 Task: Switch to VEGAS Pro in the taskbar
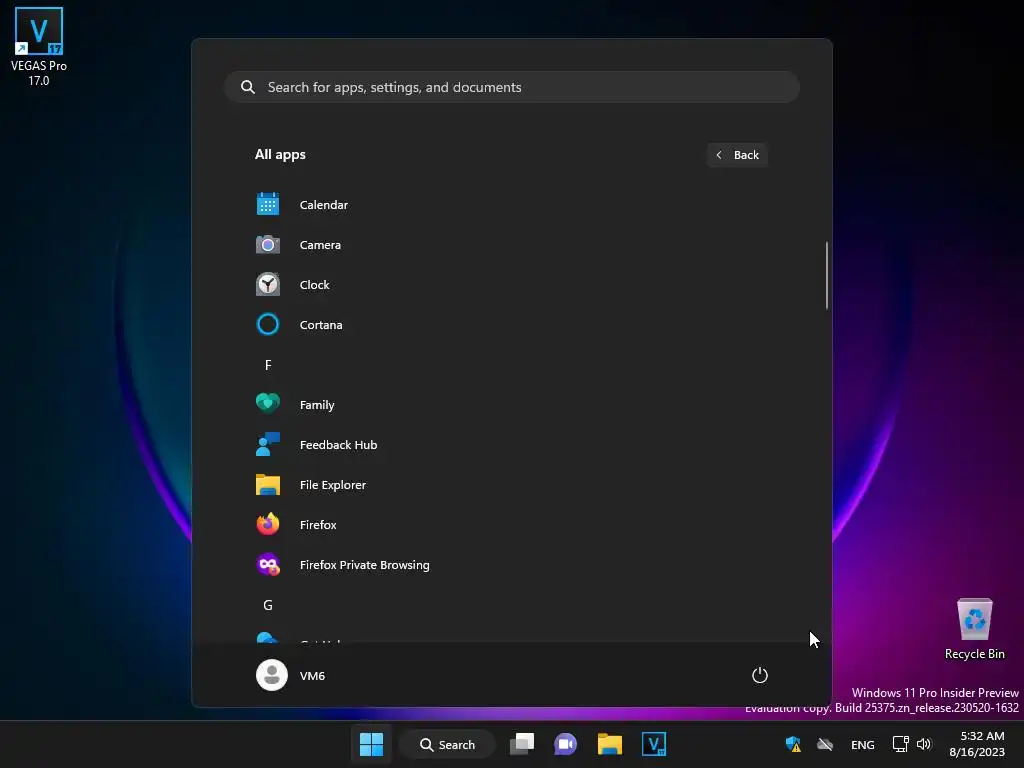tap(654, 744)
